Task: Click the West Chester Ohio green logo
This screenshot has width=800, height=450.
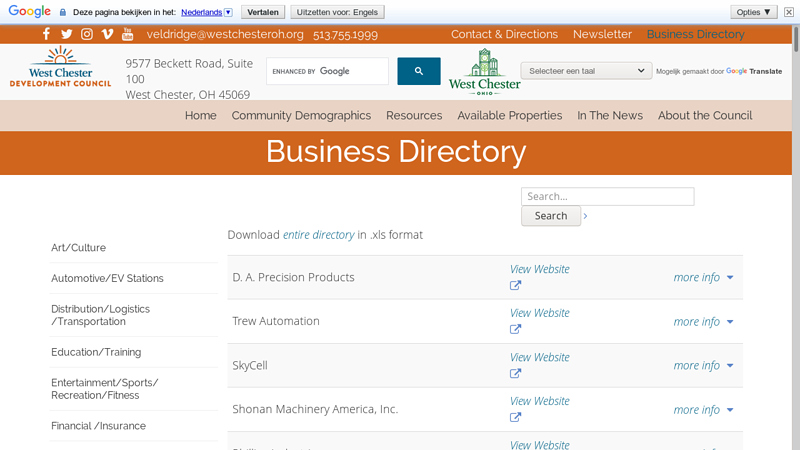Action: [x=485, y=71]
